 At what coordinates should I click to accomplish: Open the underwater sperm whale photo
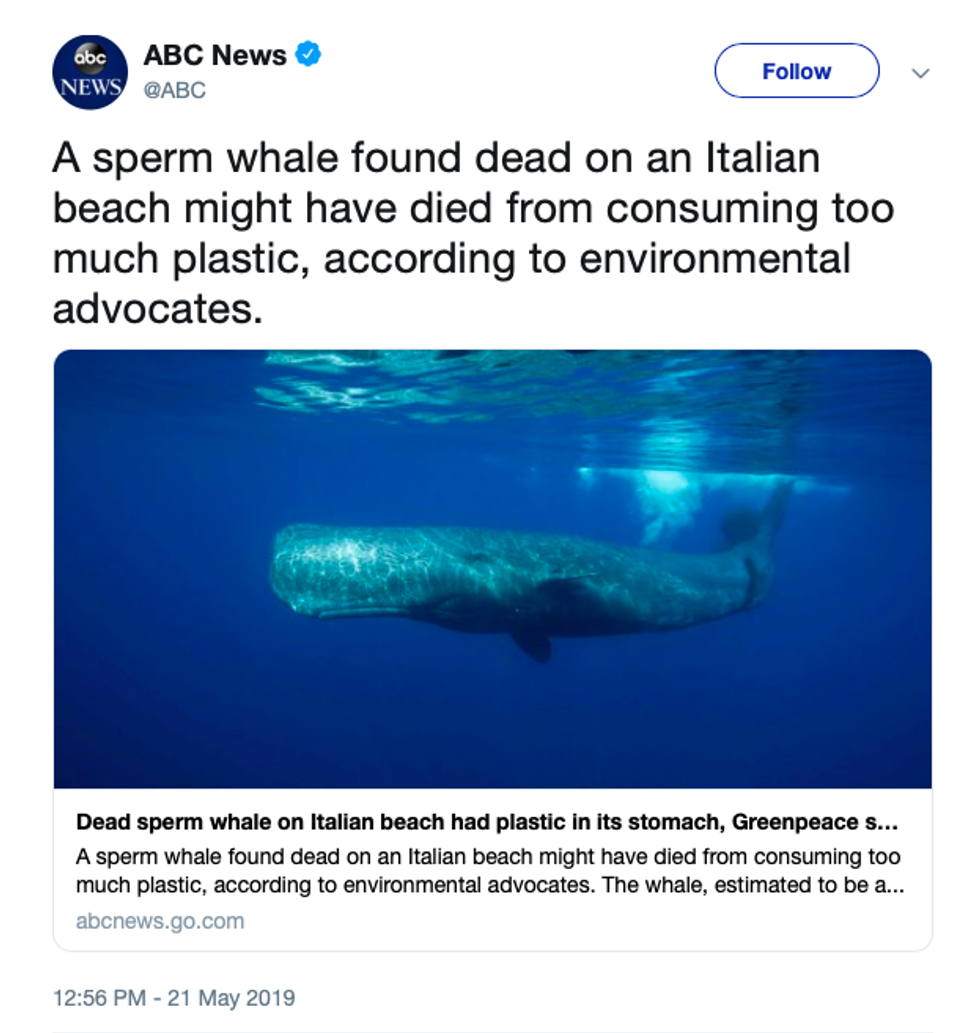point(492,568)
